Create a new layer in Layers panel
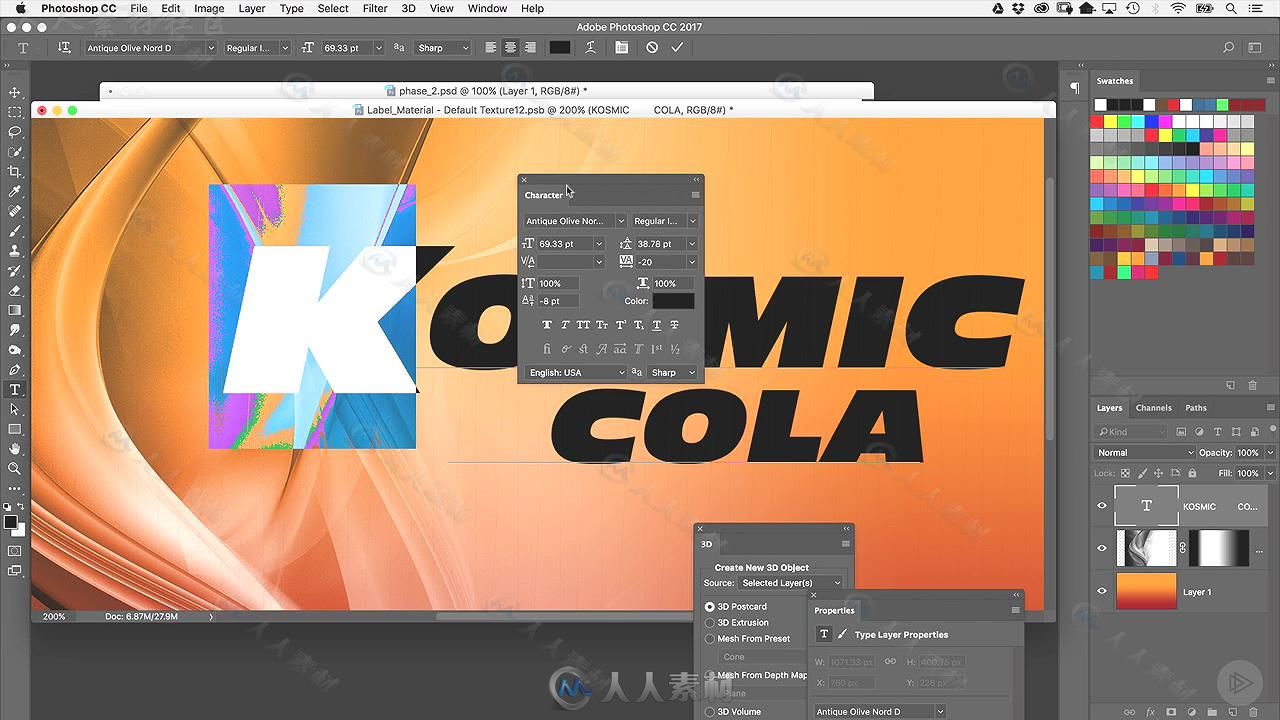Screen dimensions: 1280x720 pyautogui.click(x=1232, y=711)
